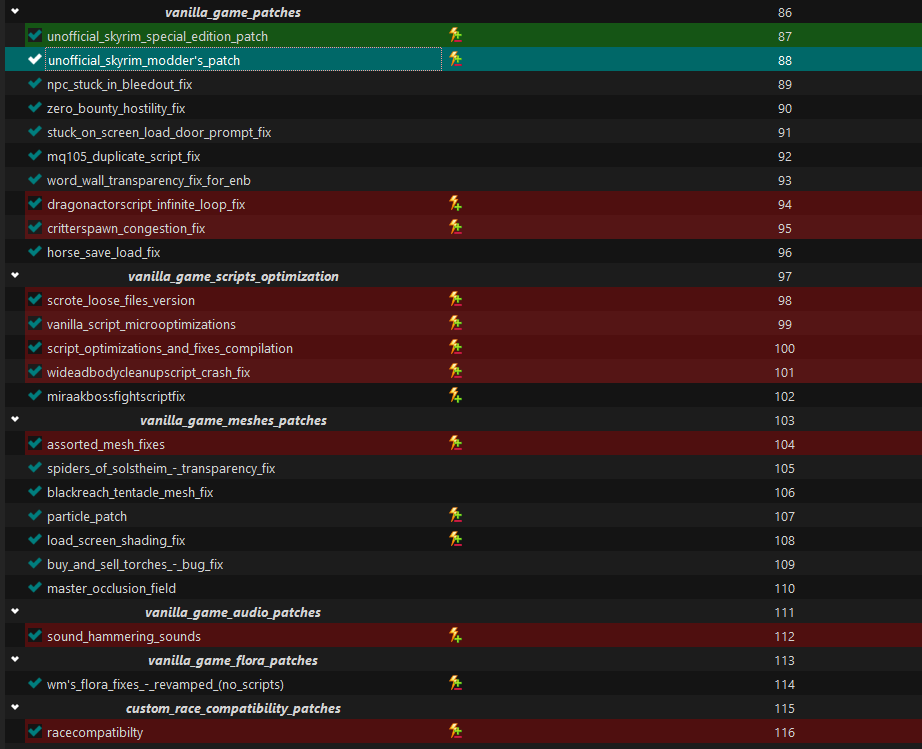Collapse vanilla_game_flora_patches separator
922x749 pixels.
coord(15,659)
